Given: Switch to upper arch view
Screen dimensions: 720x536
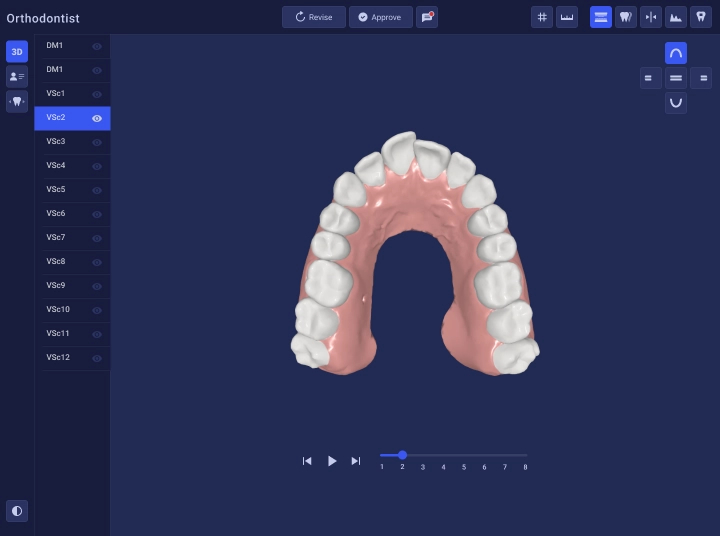Looking at the screenshot, I should click(x=676, y=53).
